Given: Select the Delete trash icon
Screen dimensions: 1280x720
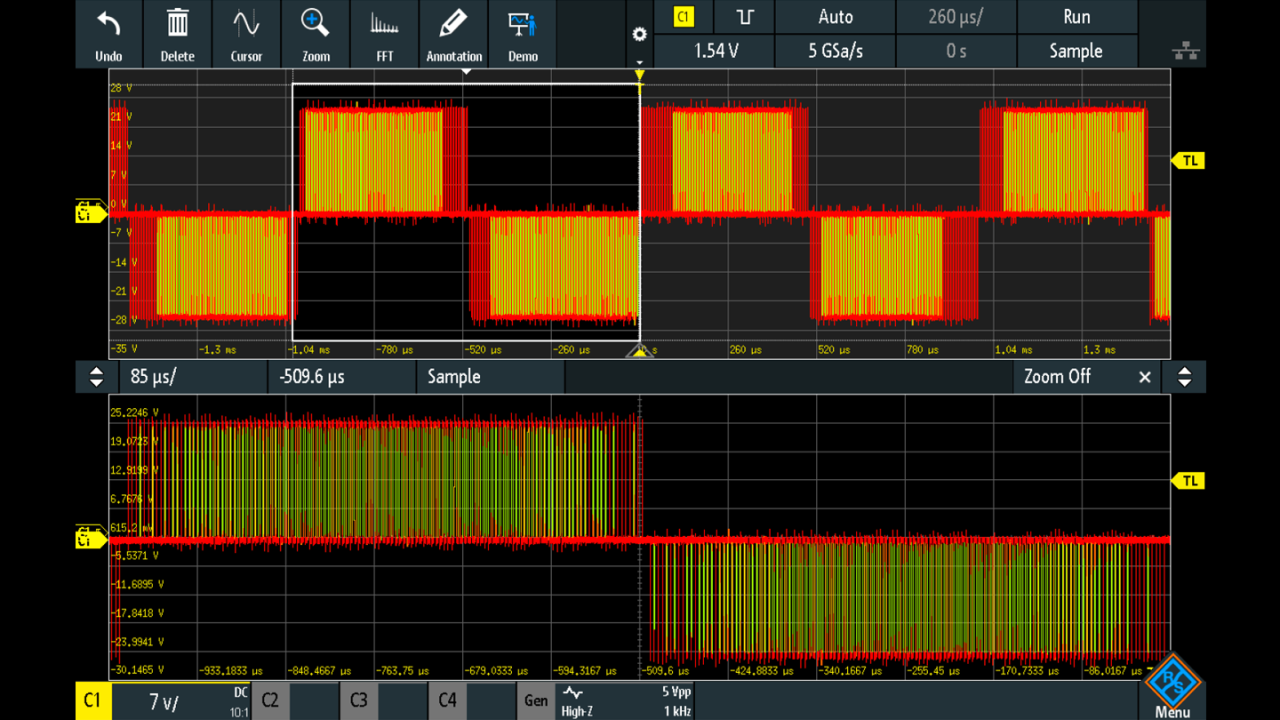Looking at the screenshot, I should [x=177, y=34].
